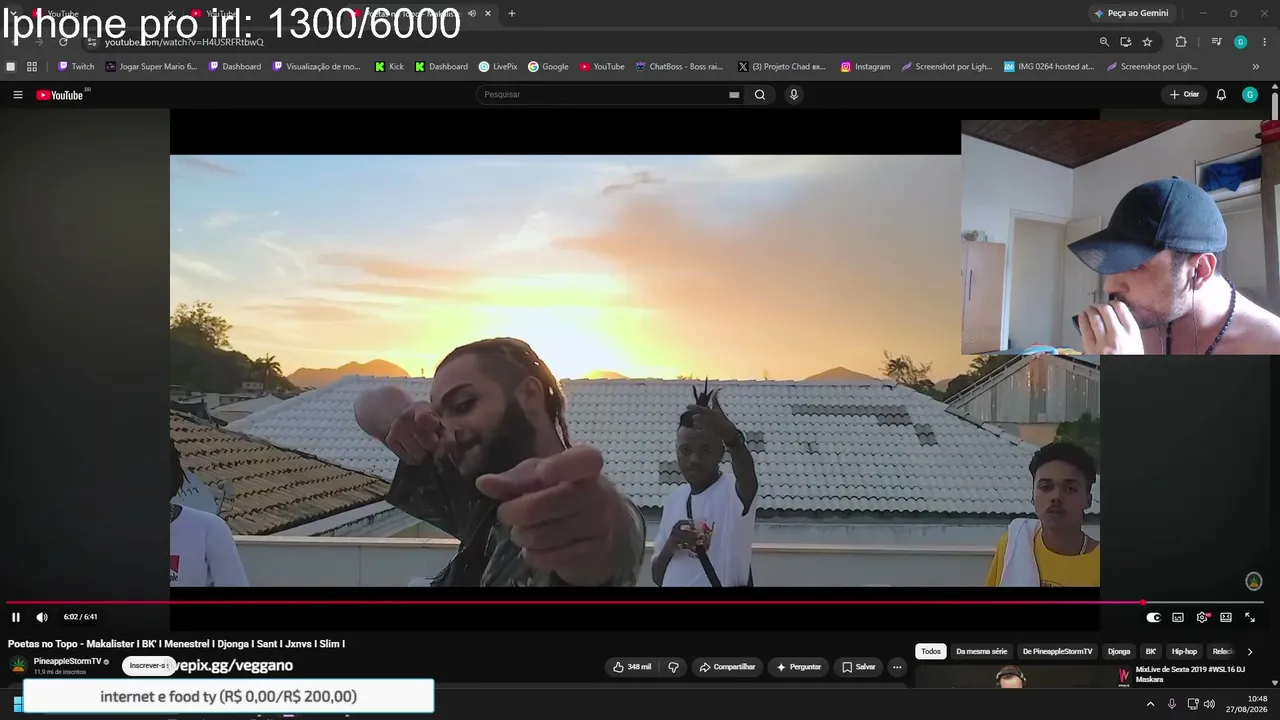Open the YouTube guide hamburger menu
Viewport: 1280px width, 720px height.
point(17,95)
